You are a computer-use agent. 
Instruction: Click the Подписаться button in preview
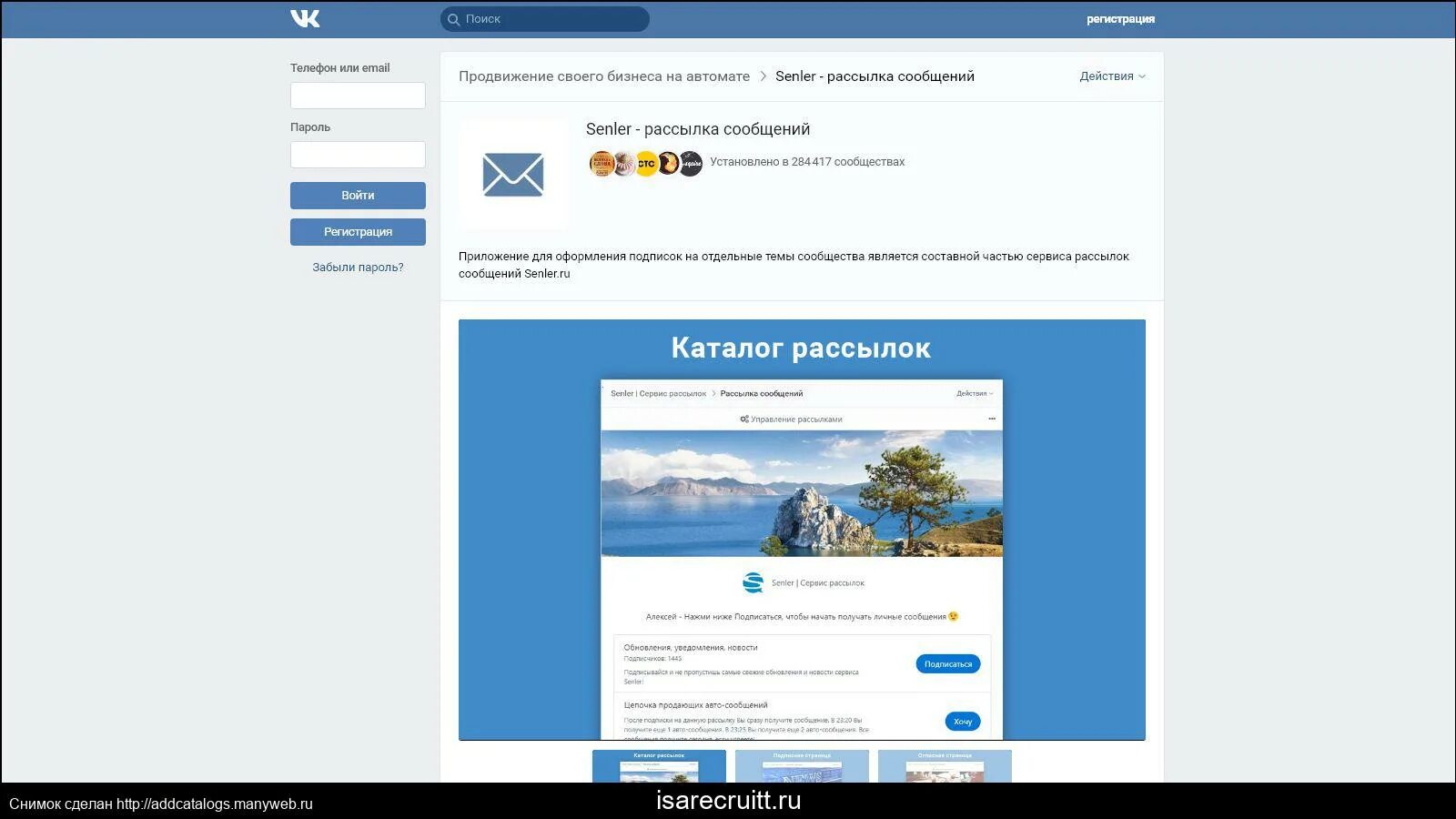948,664
